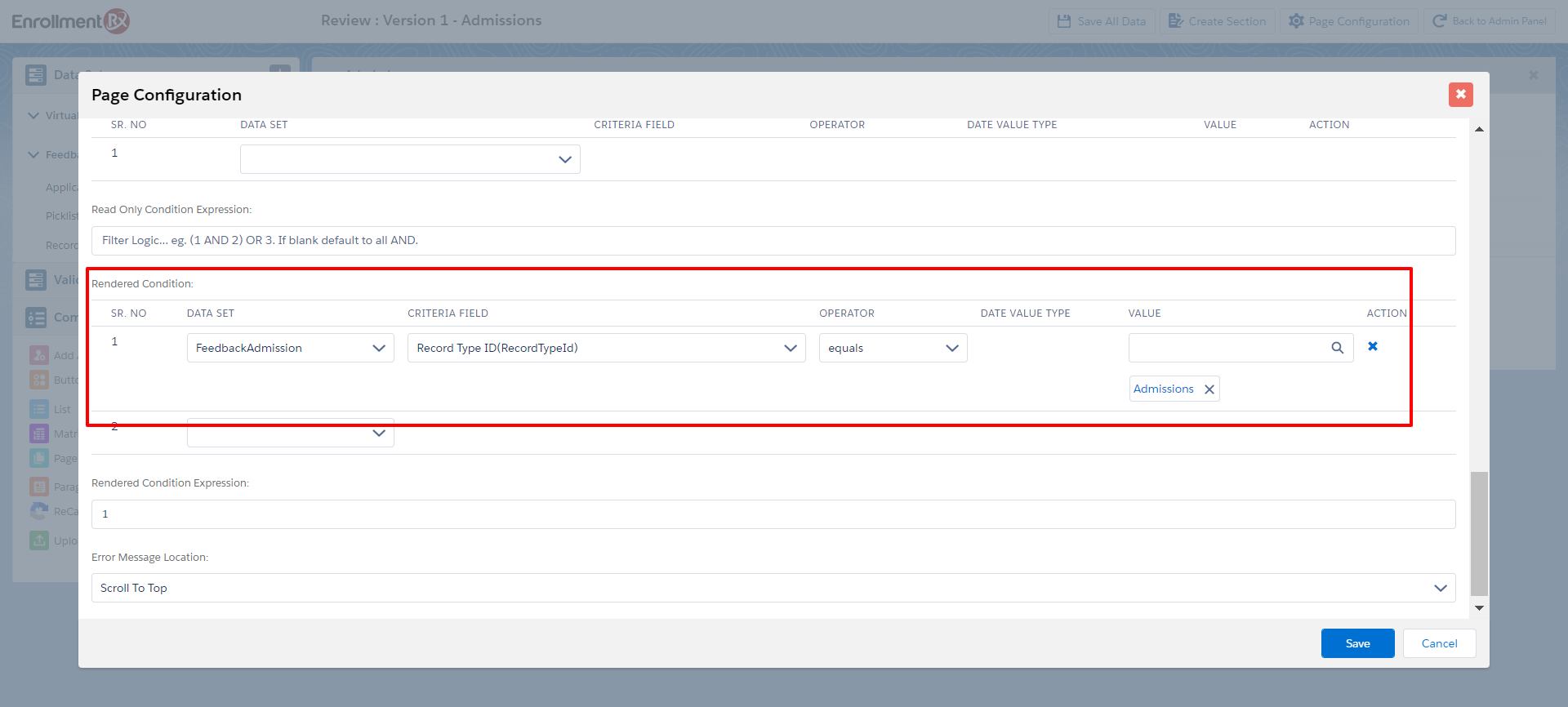
Task: Click the Read Only Condition Expression field
Action: (x=773, y=241)
